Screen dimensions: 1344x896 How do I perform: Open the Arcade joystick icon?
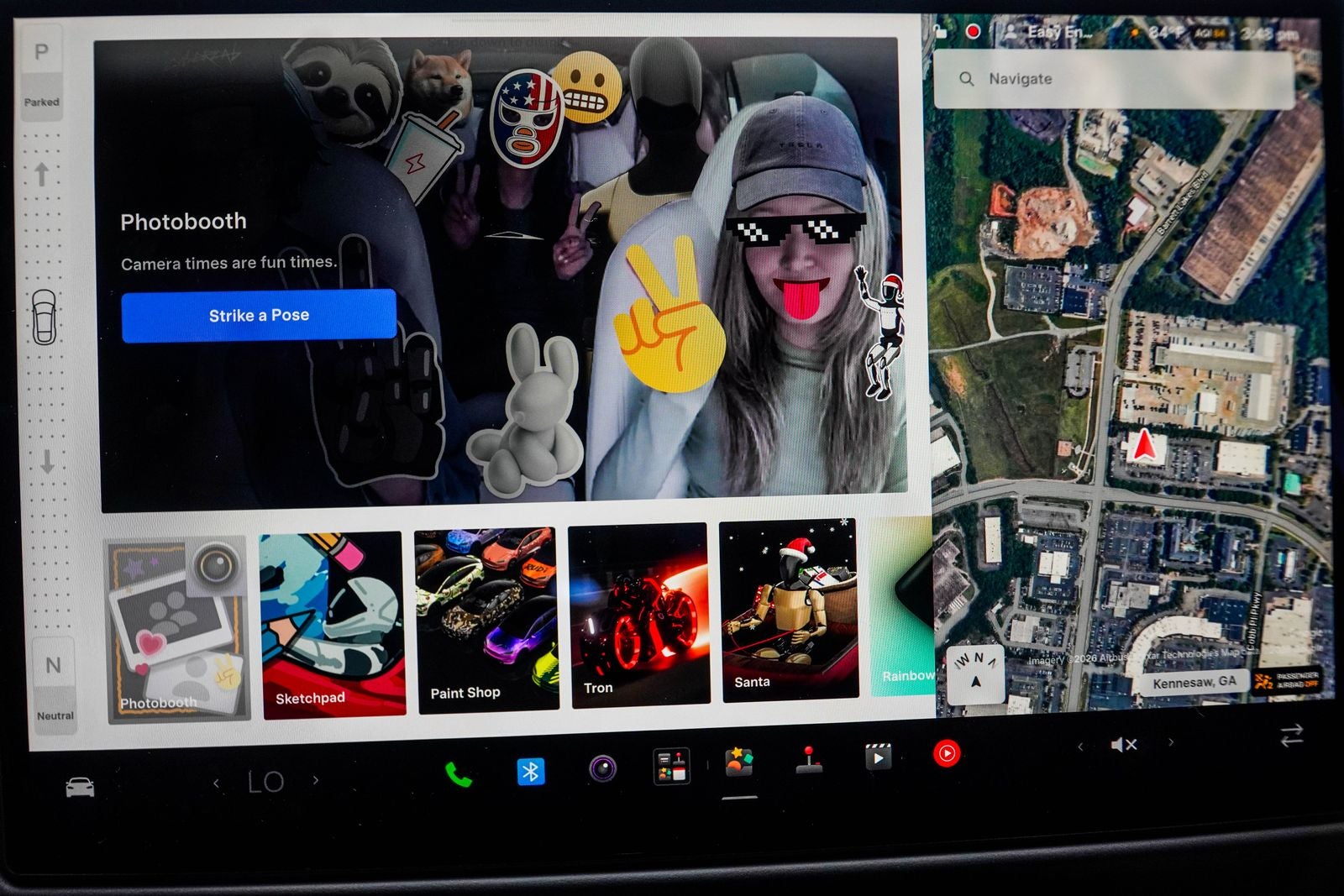click(x=809, y=759)
